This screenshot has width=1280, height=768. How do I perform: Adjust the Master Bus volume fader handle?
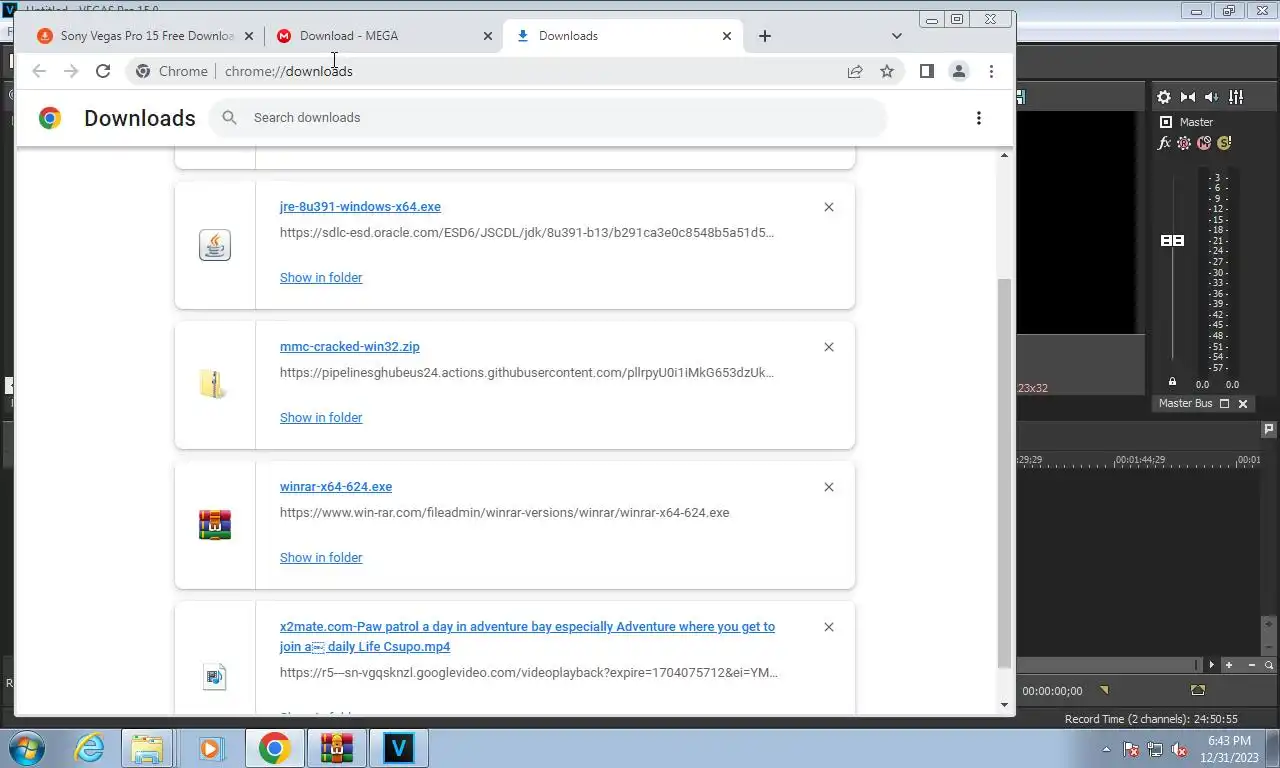(1172, 241)
